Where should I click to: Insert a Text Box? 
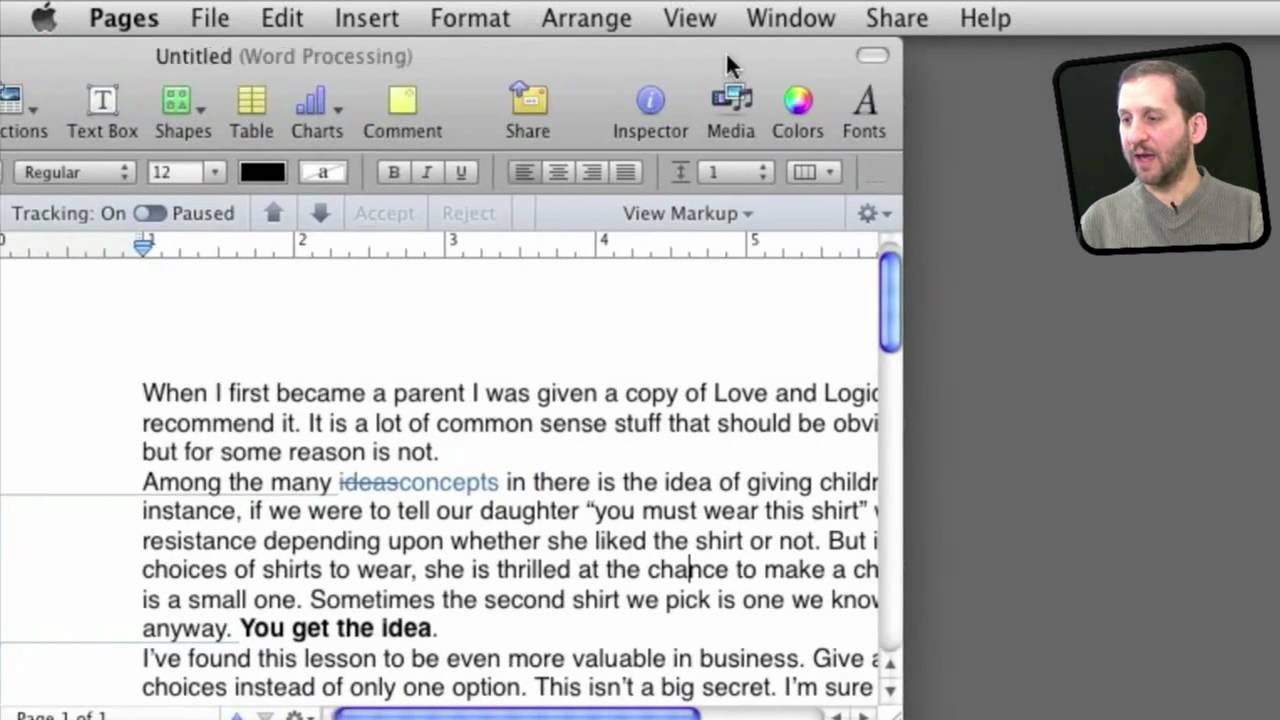point(102,111)
